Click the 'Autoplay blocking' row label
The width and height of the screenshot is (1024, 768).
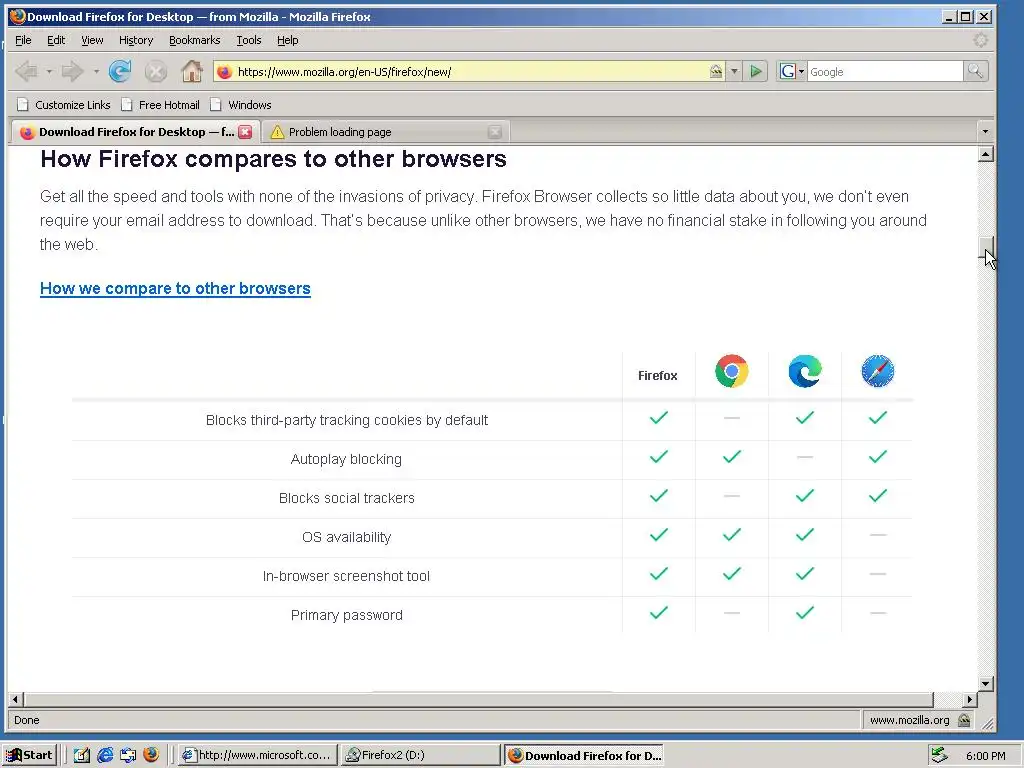pos(346,459)
